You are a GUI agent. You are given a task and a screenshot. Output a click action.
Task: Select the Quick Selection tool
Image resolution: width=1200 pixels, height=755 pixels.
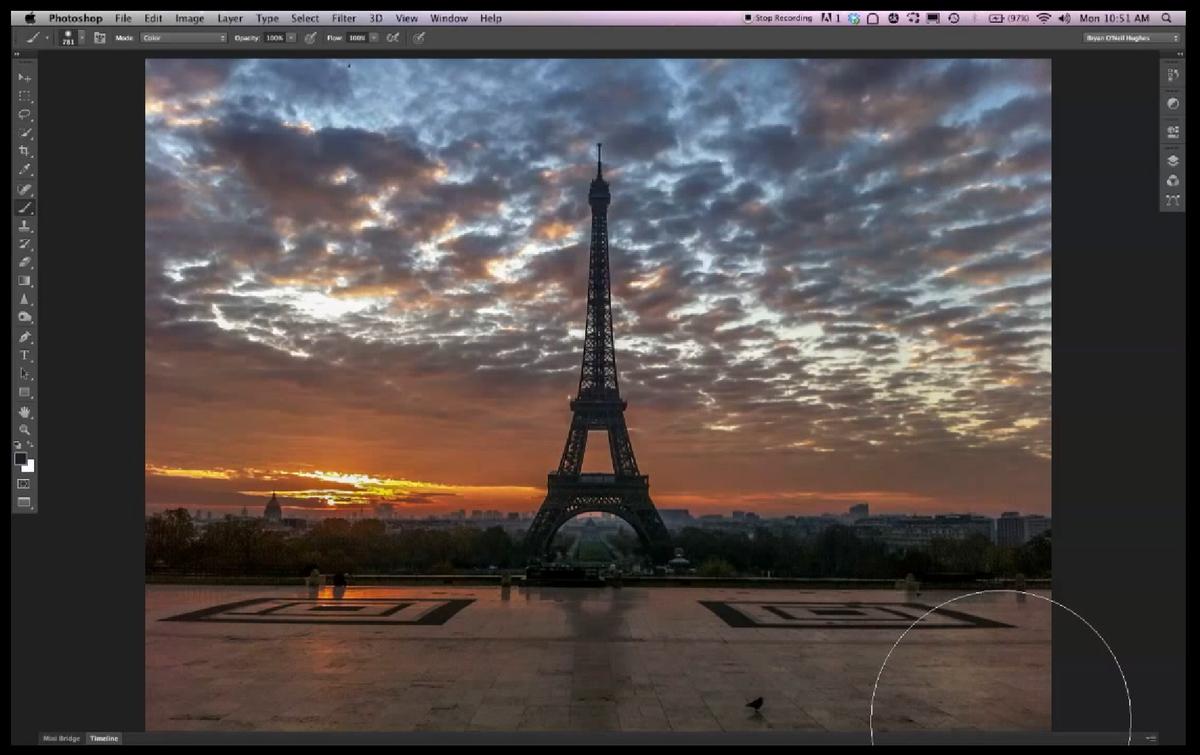[25, 133]
